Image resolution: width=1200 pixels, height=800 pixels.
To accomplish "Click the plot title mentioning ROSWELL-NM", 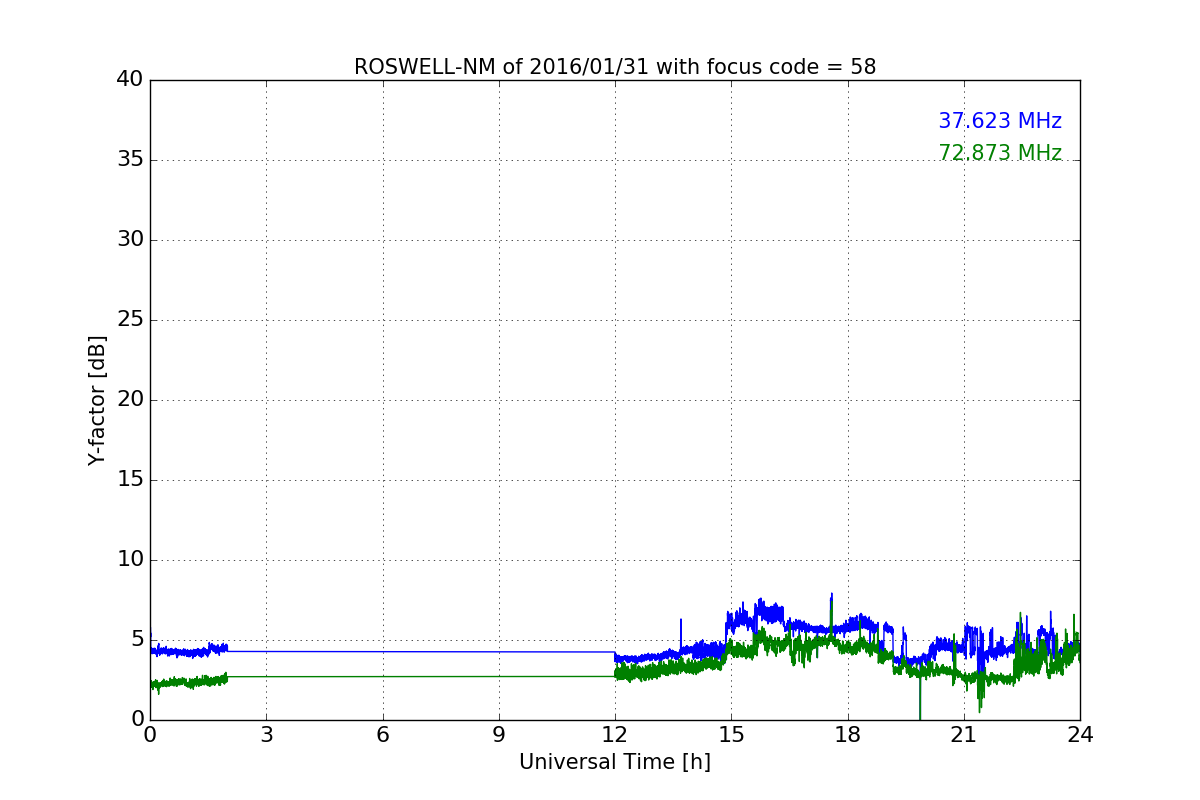I will pos(615,67).
